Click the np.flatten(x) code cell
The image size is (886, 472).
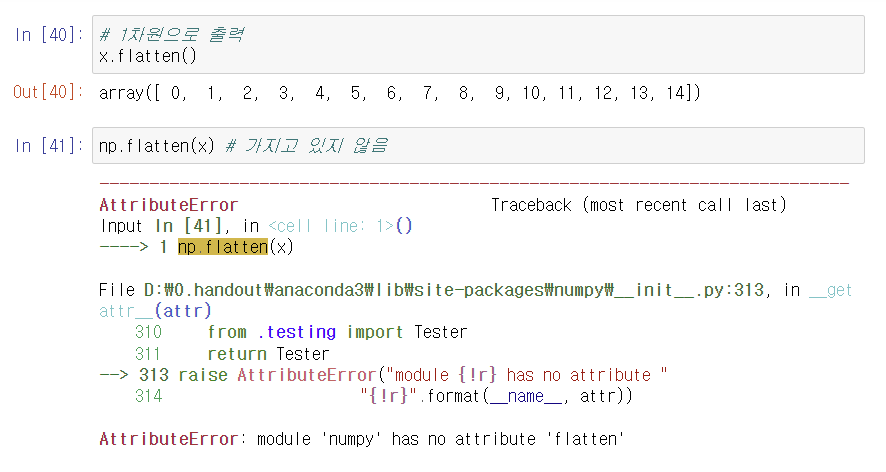478,146
